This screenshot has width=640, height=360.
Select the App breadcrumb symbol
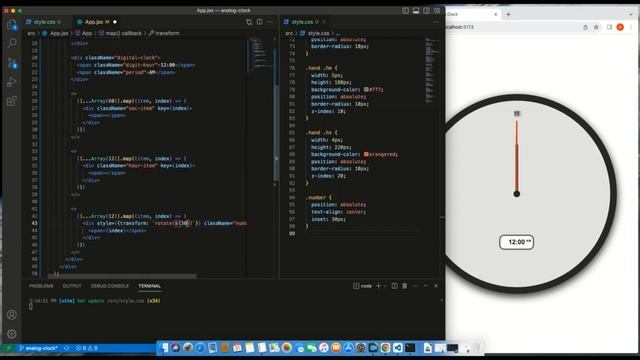tap(84, 33)
